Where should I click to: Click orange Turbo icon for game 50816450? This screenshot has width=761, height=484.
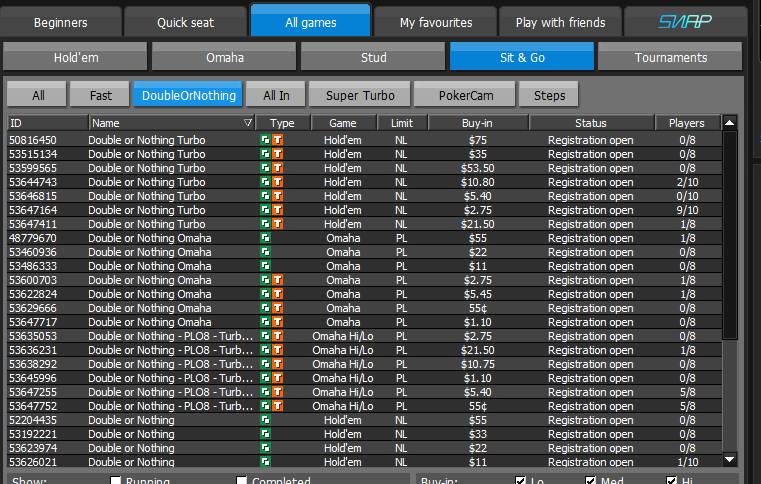click(277, 140)
